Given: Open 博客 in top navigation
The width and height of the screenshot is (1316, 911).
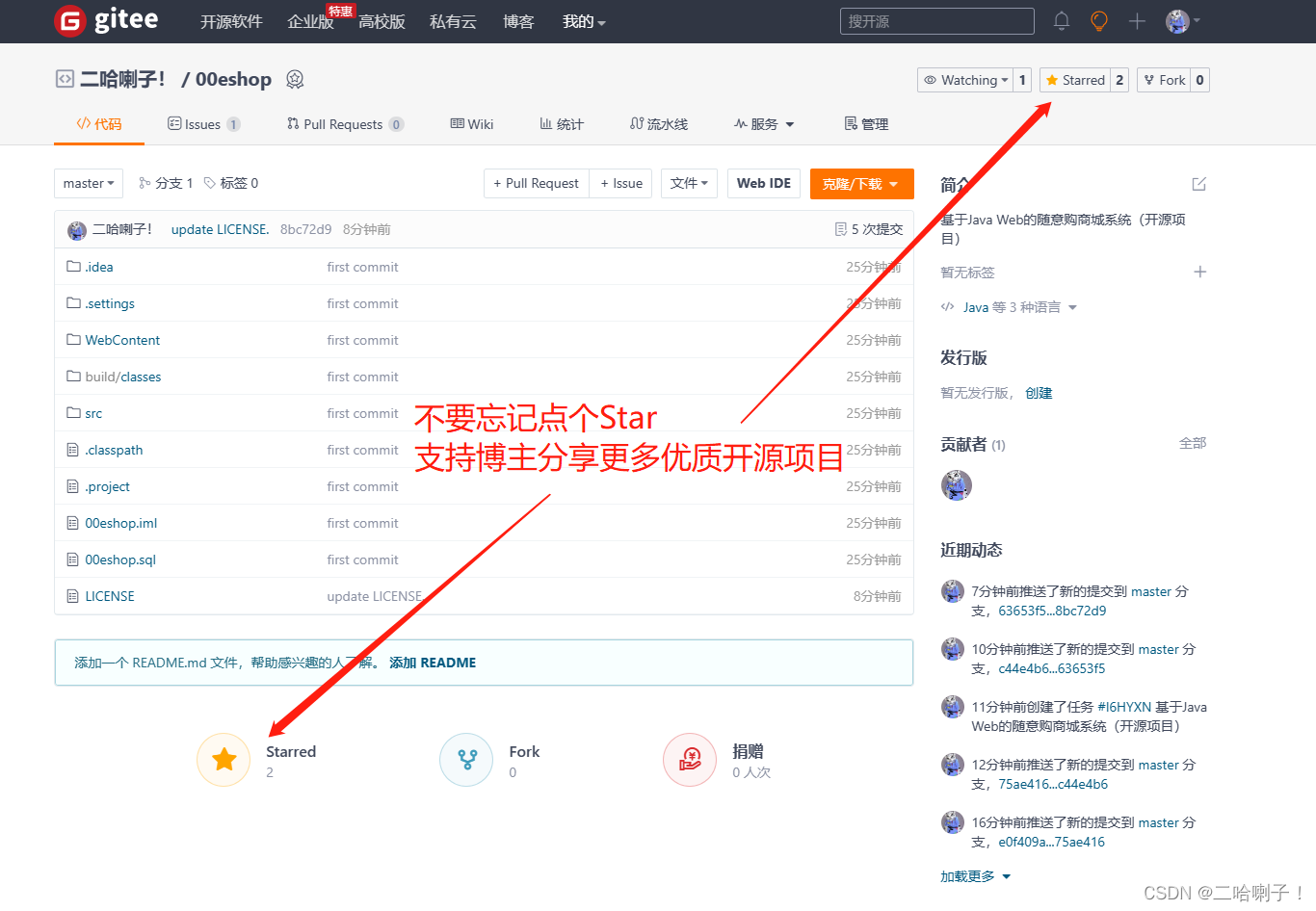Looking at the screenshot, I should (x=518, y=21).
